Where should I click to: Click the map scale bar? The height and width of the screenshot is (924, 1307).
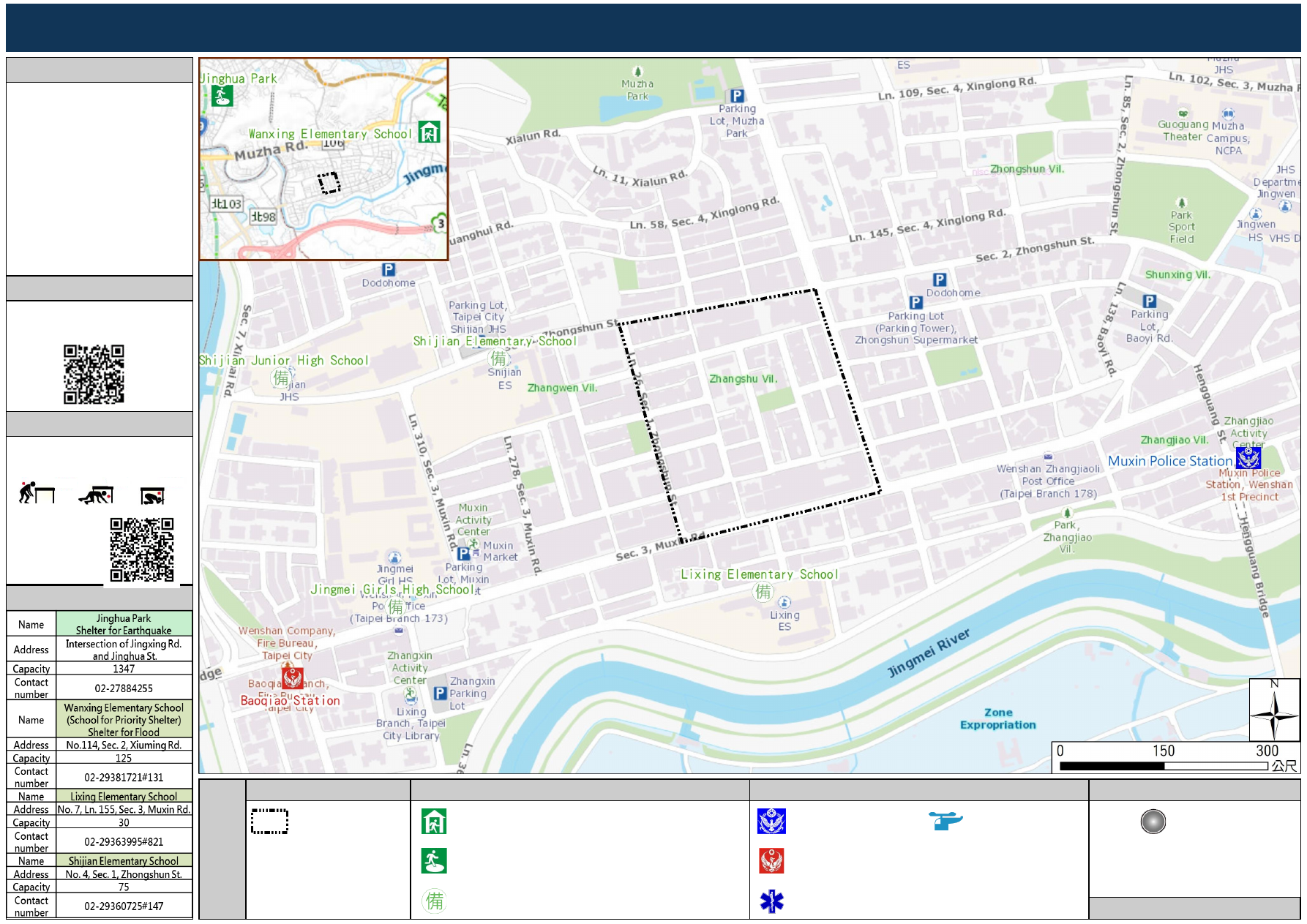1164,766
